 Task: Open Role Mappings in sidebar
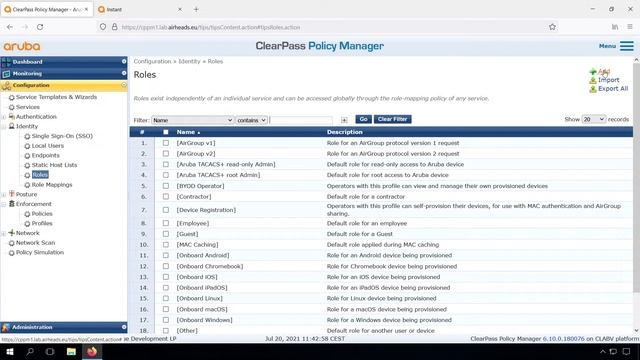(52, 185)
